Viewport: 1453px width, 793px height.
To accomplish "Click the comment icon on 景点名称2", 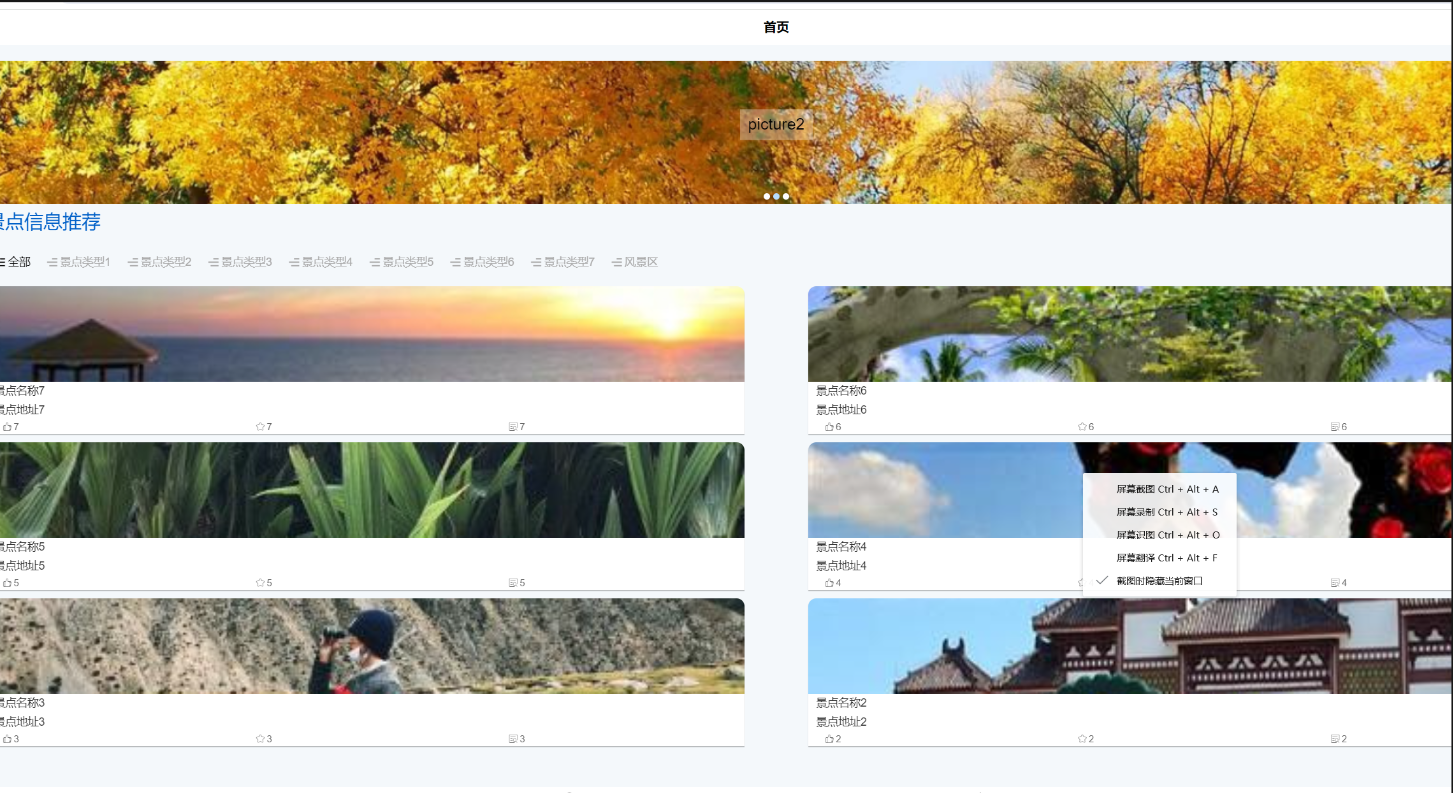I will pyautogui.click(x=1335, y=739).
